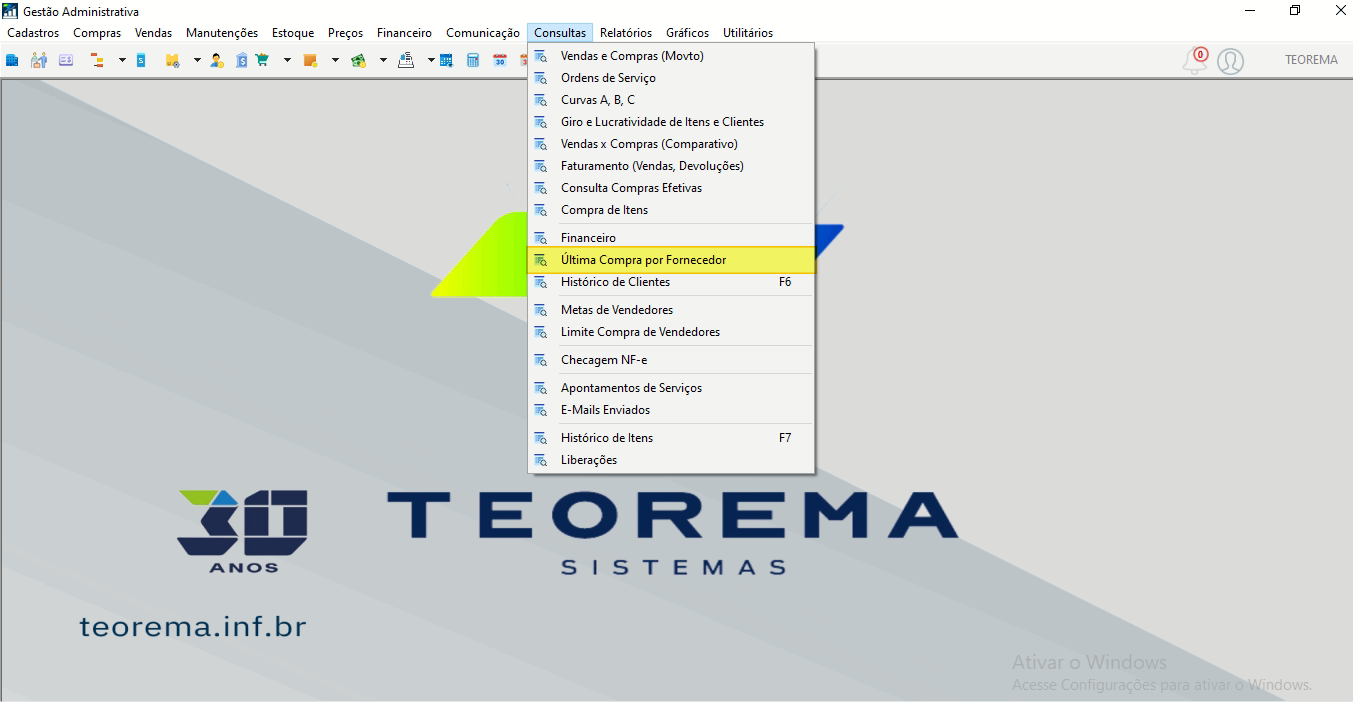This screenshot has height=702, width=1353.
Task: Open the two-people clients toolbar icon
Action: pyautogui.click(x=39, y=60)
